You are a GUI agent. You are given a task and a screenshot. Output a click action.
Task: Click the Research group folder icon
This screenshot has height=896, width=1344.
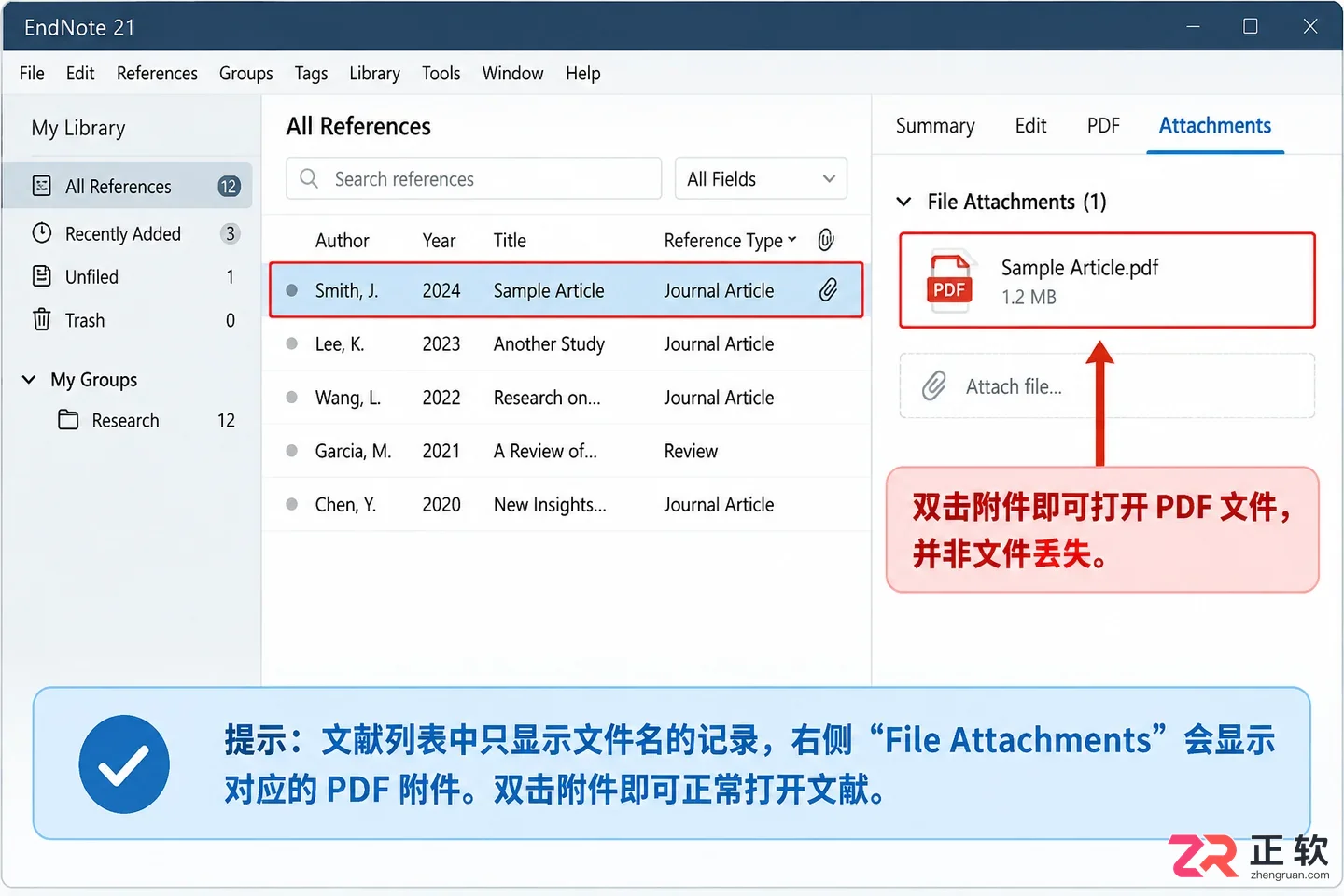point(68,420)
